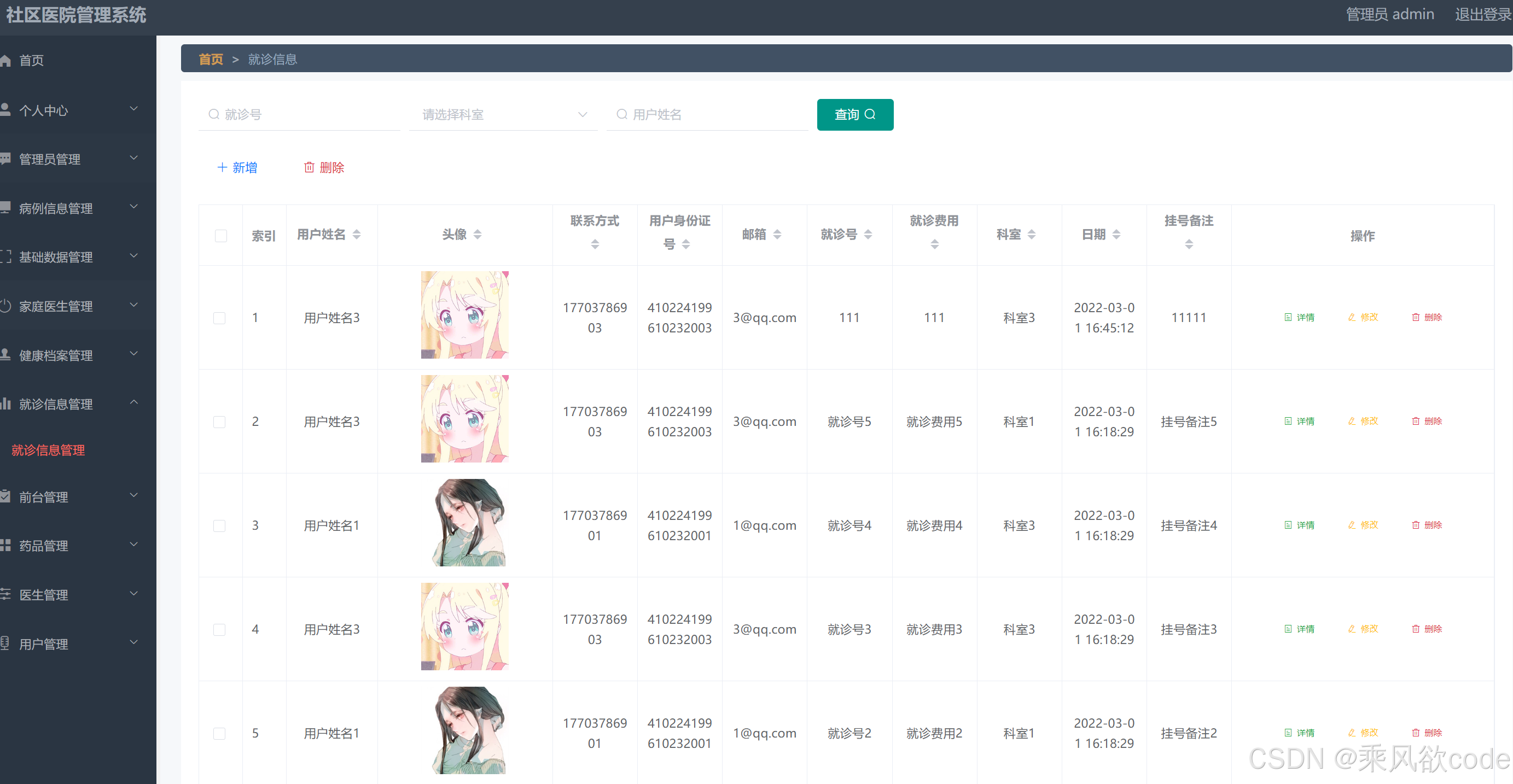Click the home icon beside 首页

(6, 60)
